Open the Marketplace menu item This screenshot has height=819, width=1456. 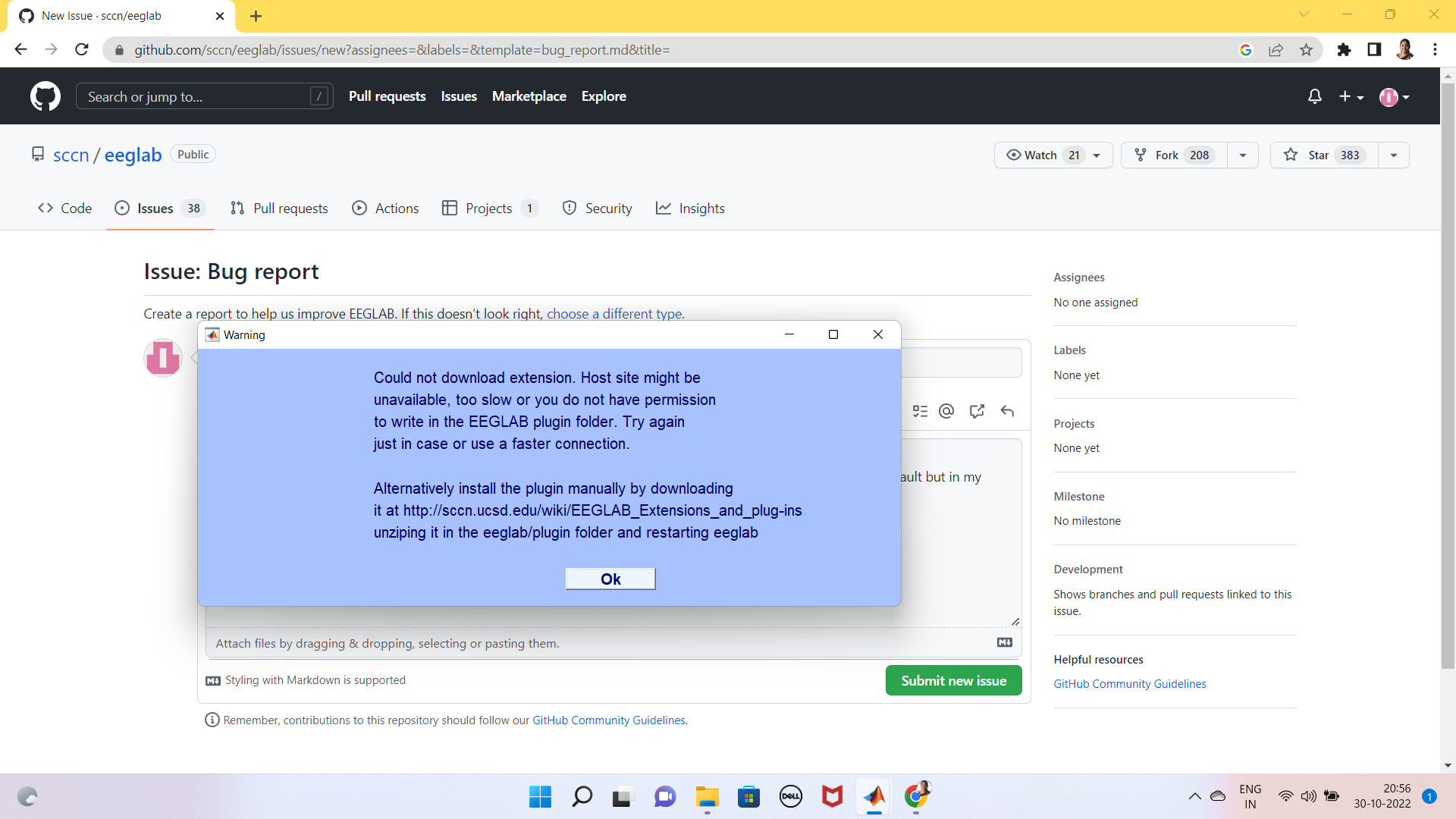(x=529, y=96)
